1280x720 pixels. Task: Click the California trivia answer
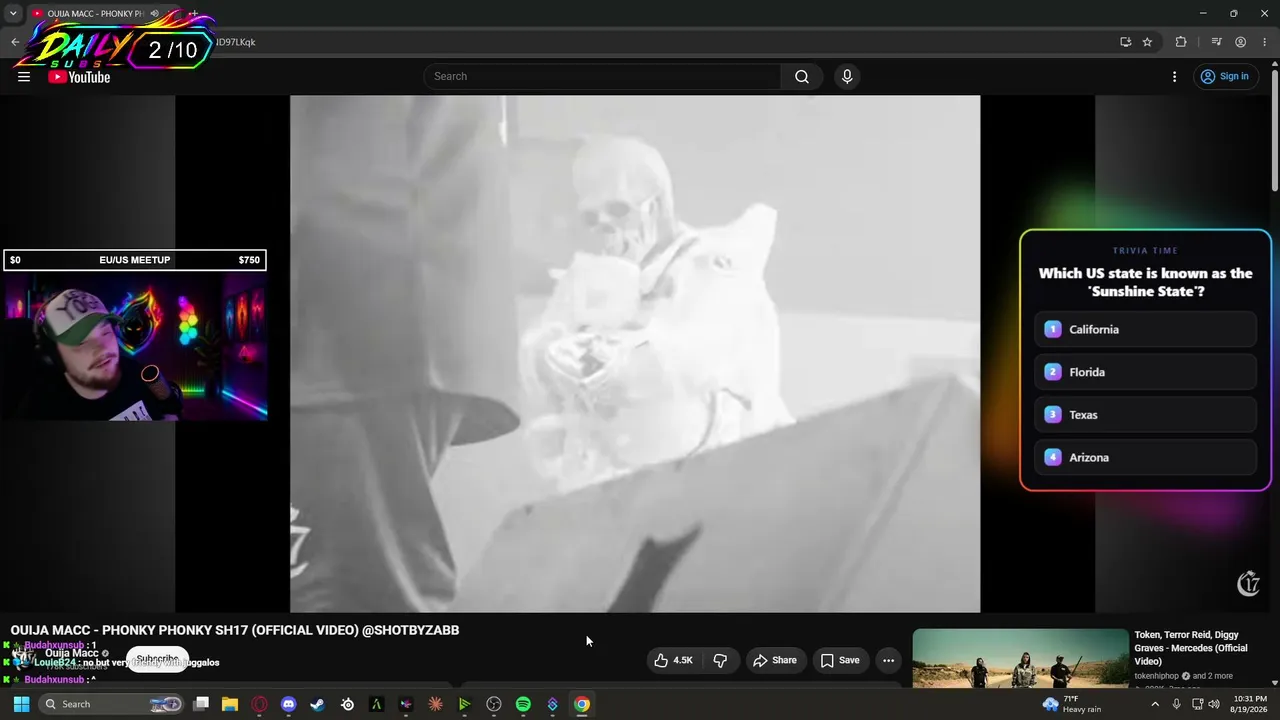point(1145,329)
